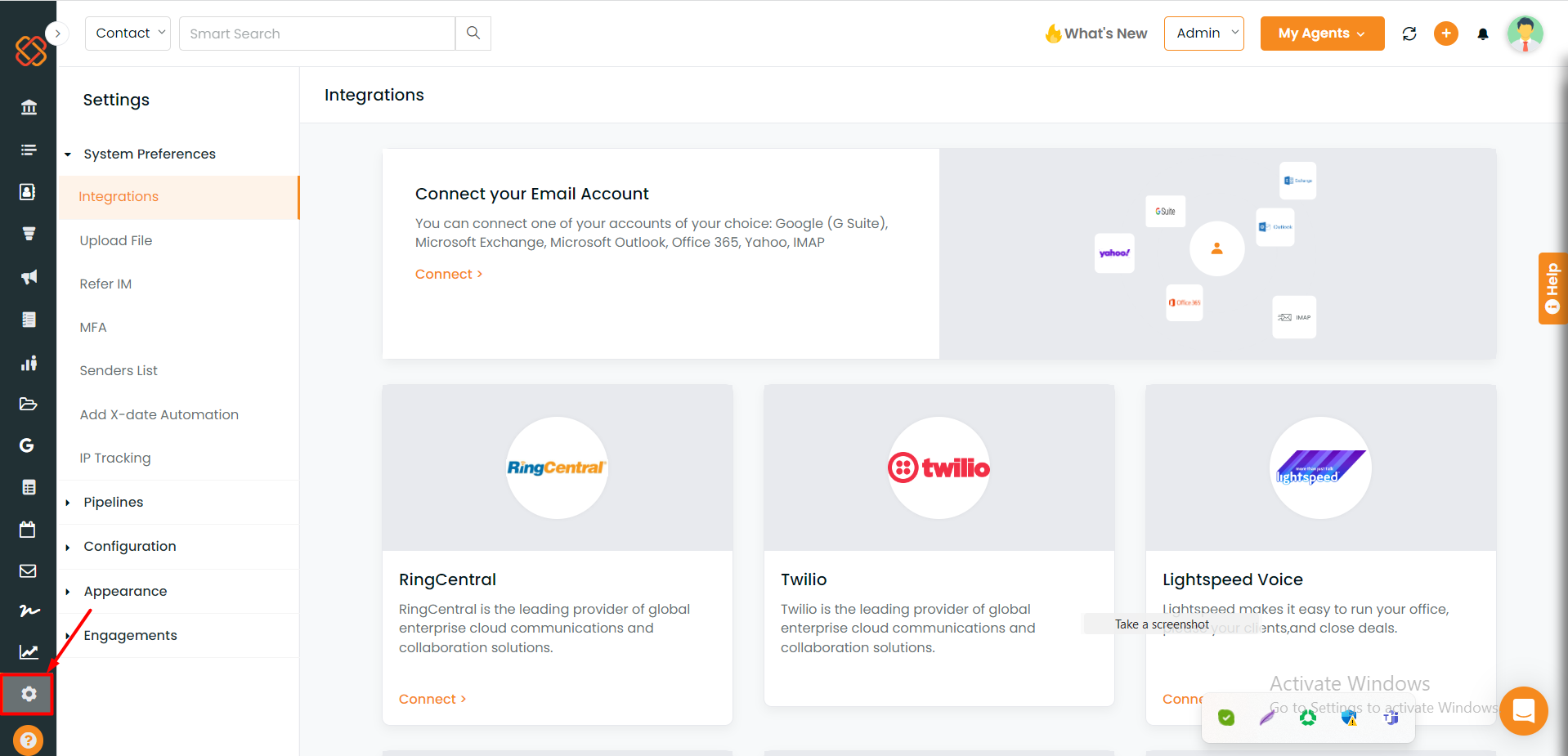Open the line chart analytics sidebar icon
The height and width of the screenshot is (756, 1568).
[x=29, y=651]
